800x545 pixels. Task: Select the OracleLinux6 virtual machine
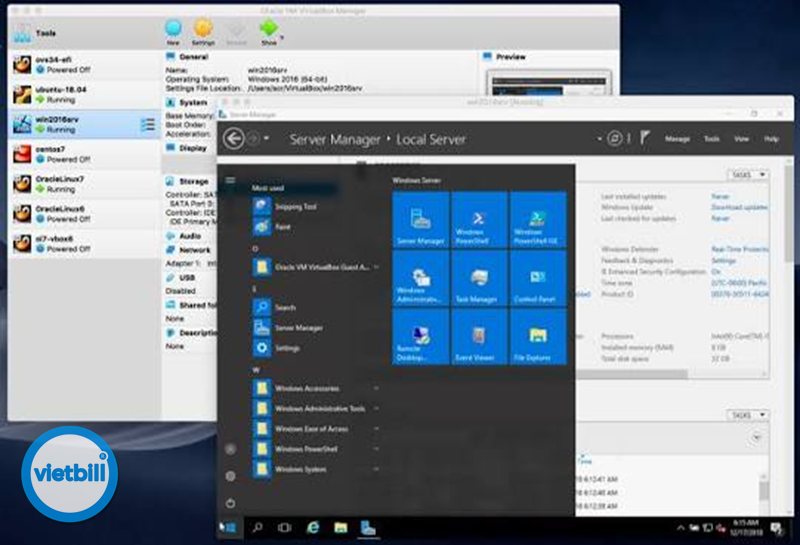tap(85, 214)
